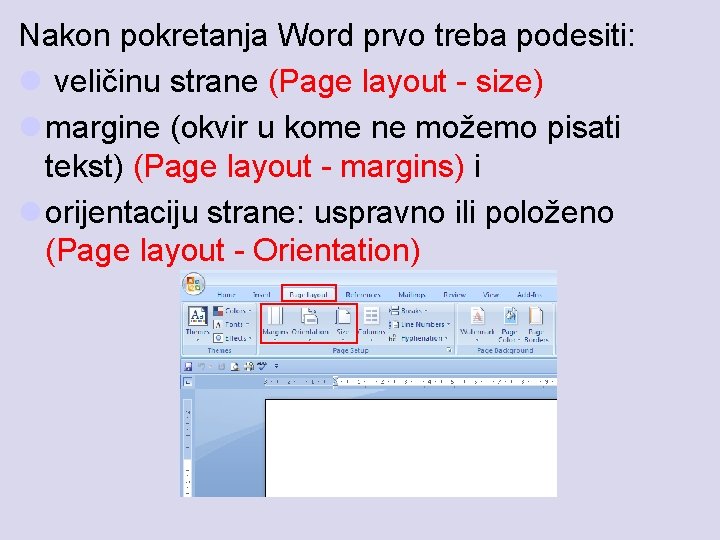
Task: Open the Margins menu in Page Setup
Action: (x=275, y=324)
